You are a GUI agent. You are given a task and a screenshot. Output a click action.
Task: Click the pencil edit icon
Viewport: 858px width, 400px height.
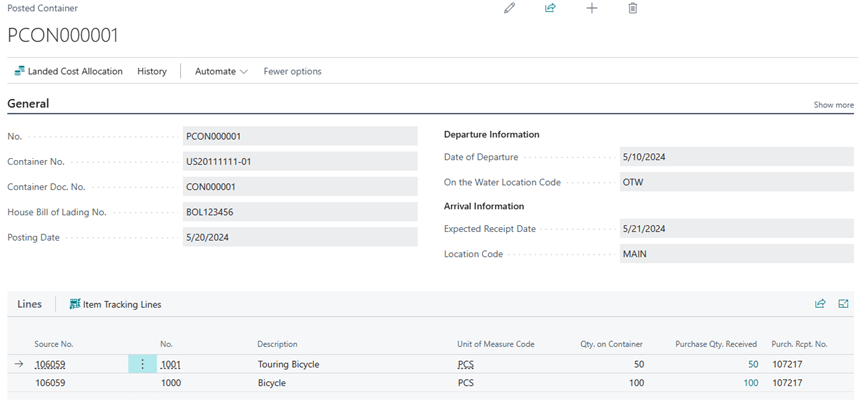pyautogui.click(x=509, y=8)
